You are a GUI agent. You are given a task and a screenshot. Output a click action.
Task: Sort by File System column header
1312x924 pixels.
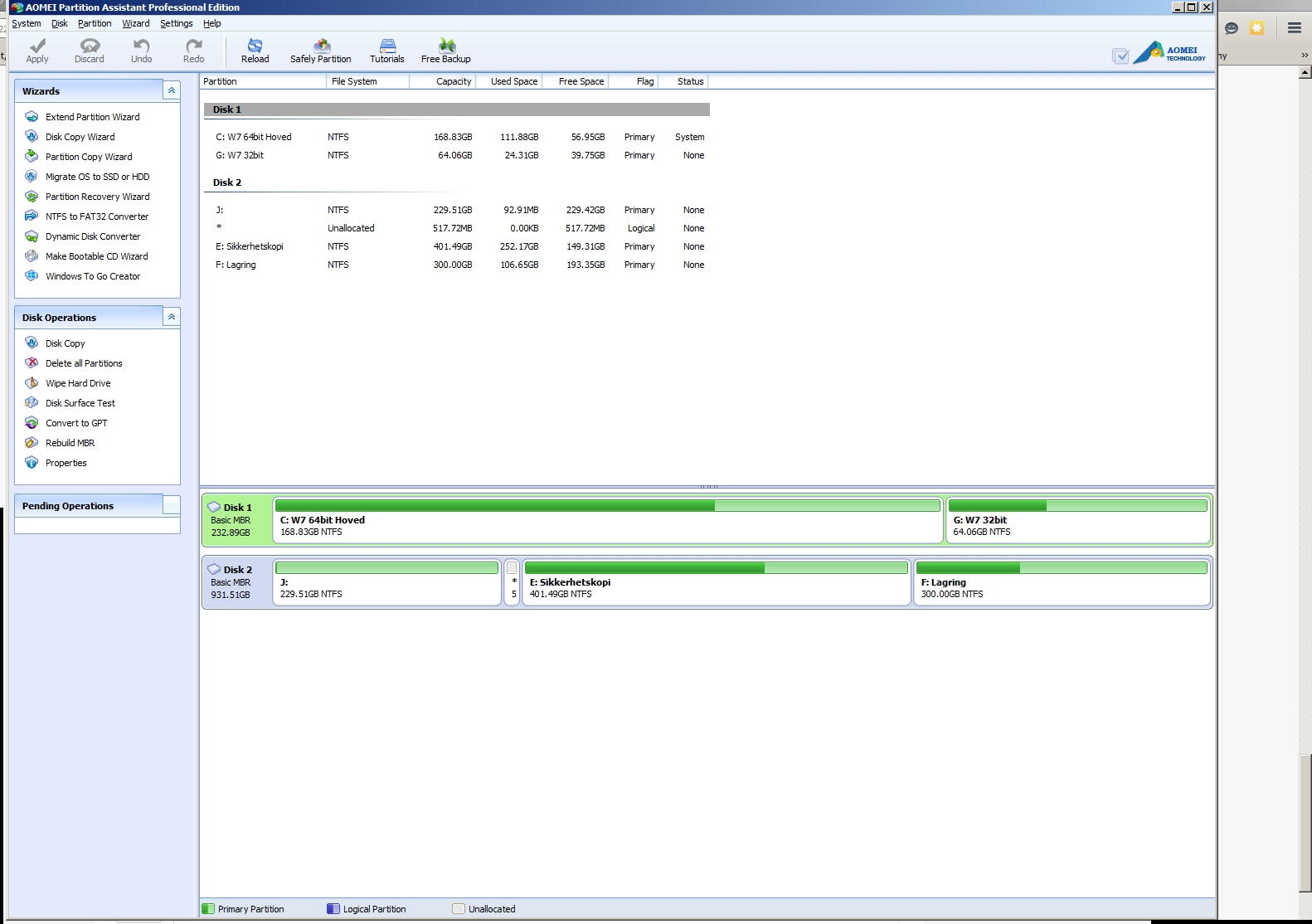367,81
